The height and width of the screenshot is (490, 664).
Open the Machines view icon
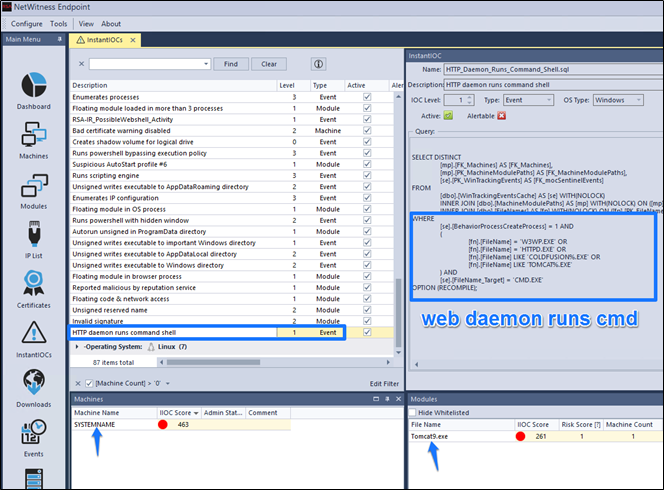(x=33, y=139)
